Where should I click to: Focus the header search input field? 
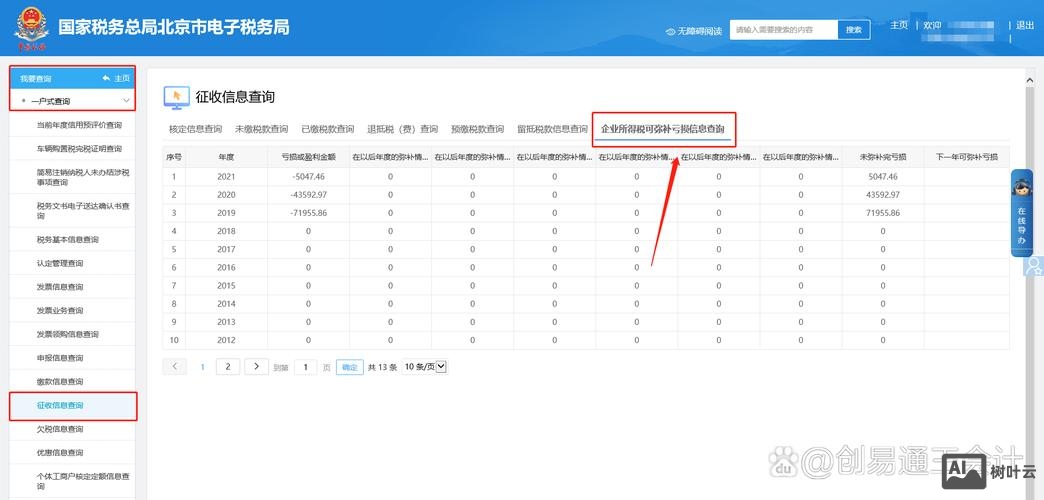tap(784, 30)
